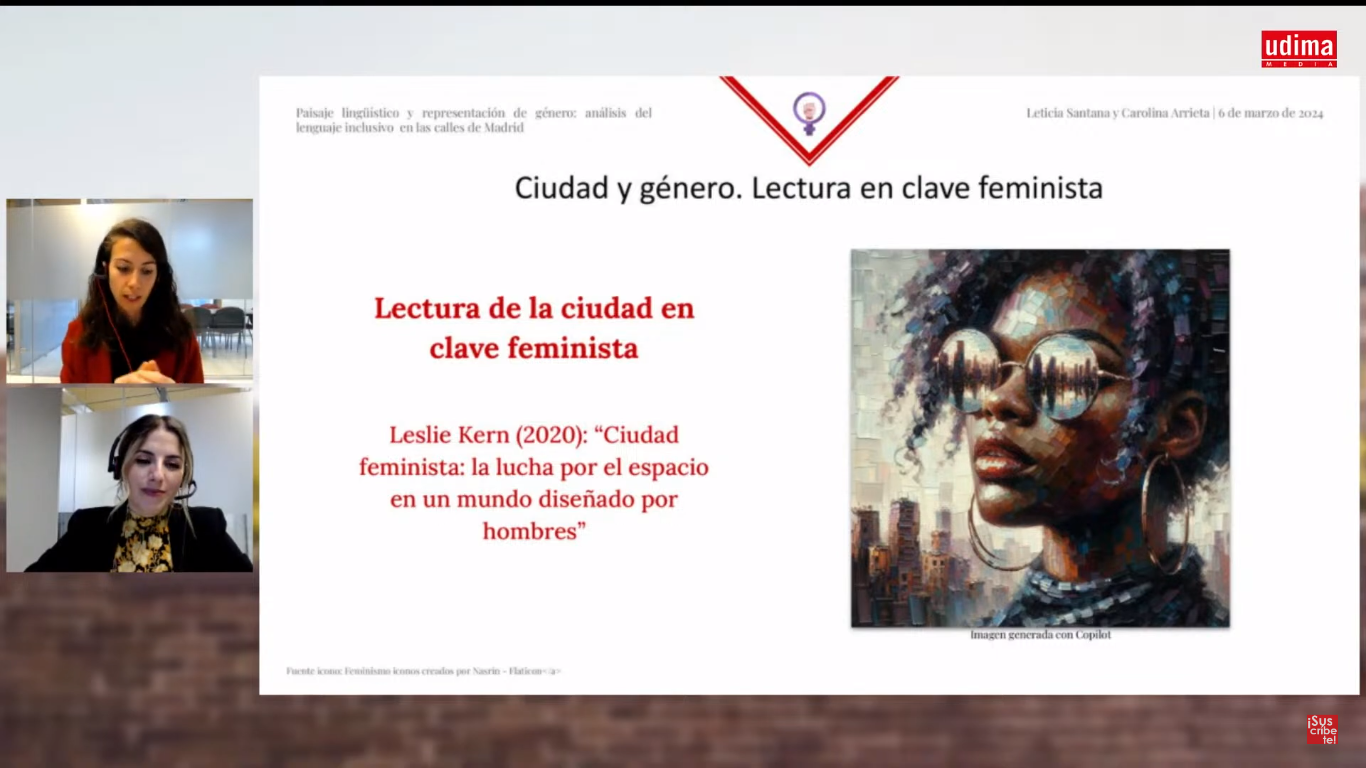Click the authors and date header text

tap(1174, 113)
